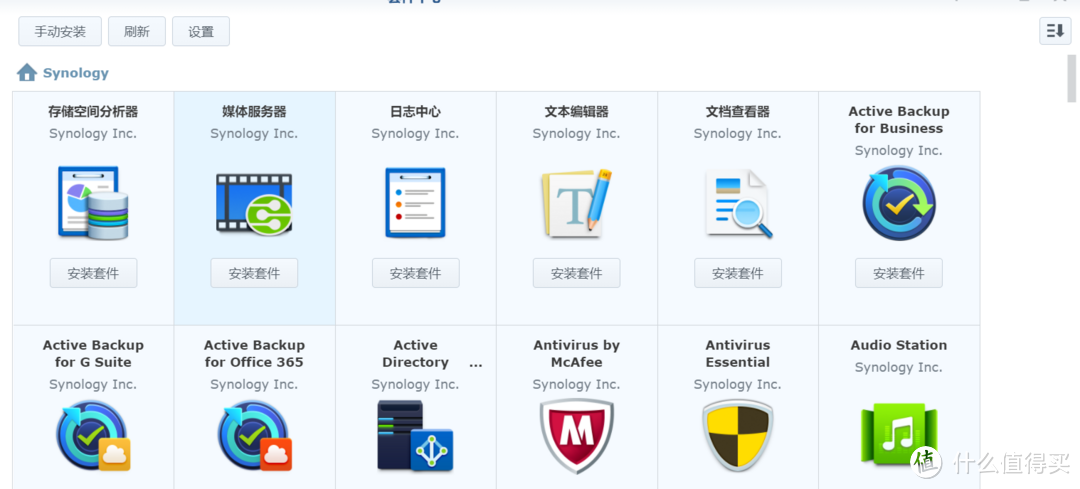This screenshot has height=489, width=1080.
Task: Open the 设置 (Settings) button
Action: point(200,32)
